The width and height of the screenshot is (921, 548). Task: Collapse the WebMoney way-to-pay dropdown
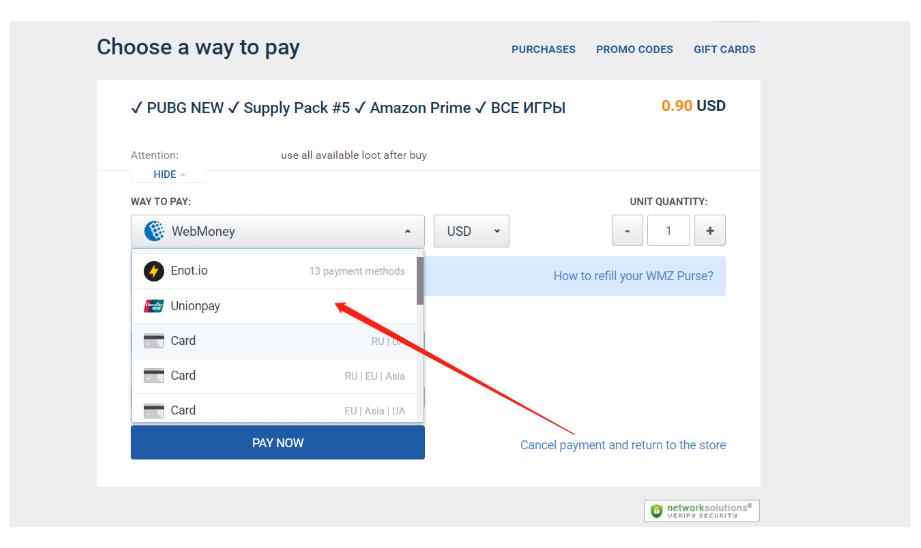(278, 231)
